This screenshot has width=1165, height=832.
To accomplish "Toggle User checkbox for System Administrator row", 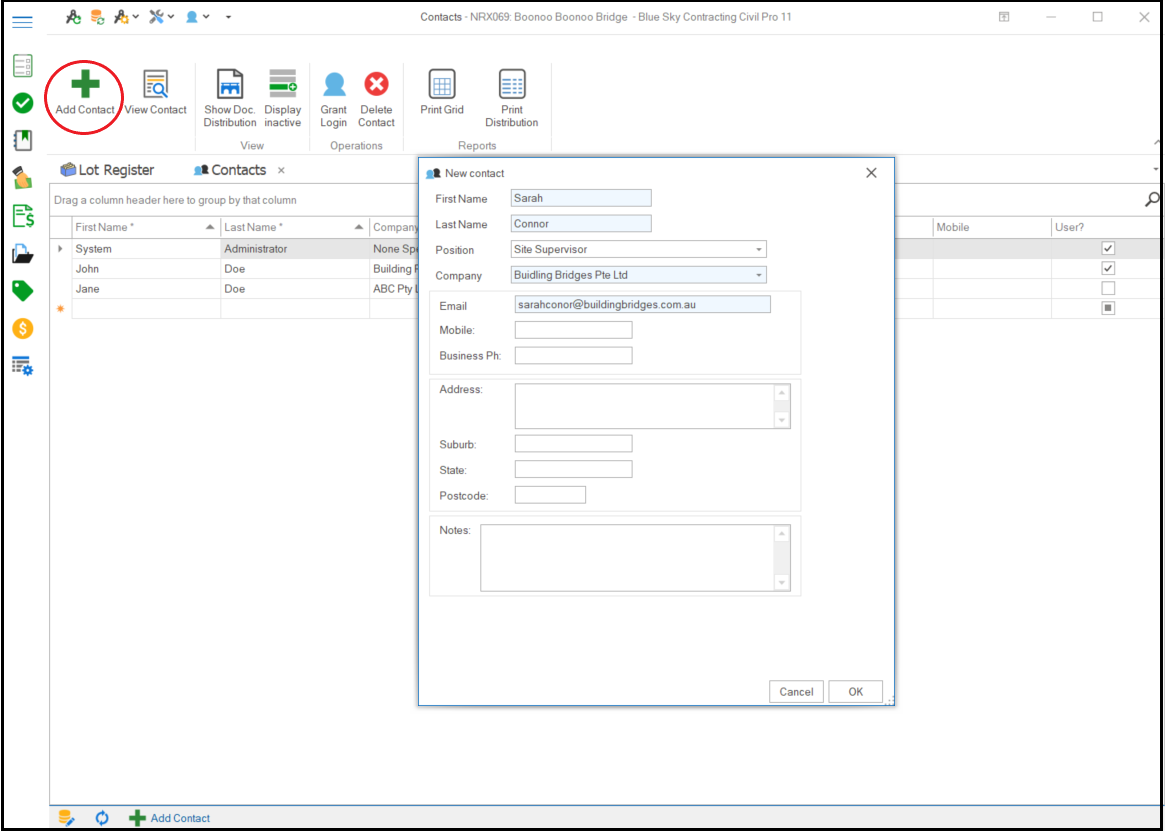I will (1107, 249).
